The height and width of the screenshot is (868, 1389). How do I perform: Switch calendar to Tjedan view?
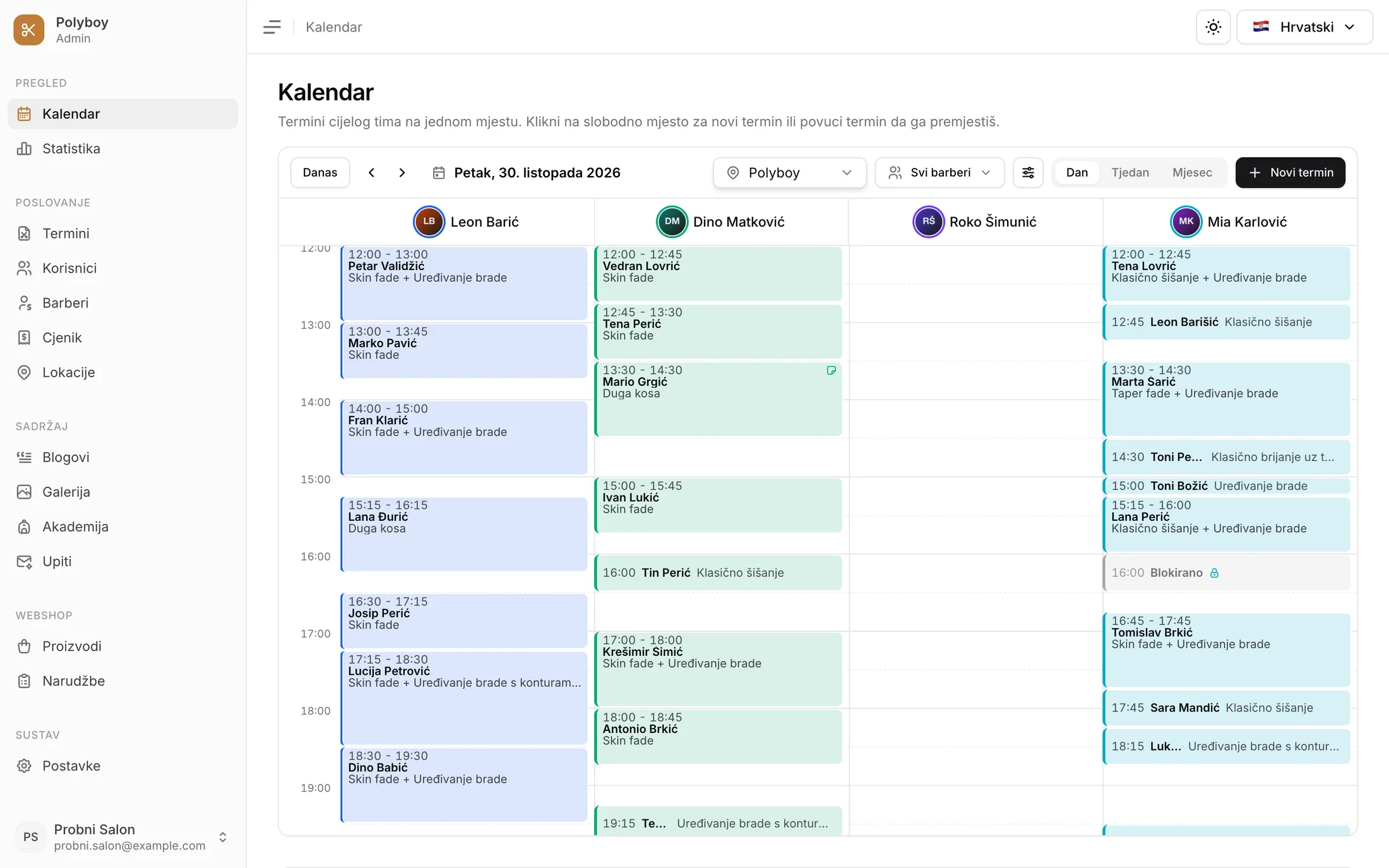point(1130,172)
